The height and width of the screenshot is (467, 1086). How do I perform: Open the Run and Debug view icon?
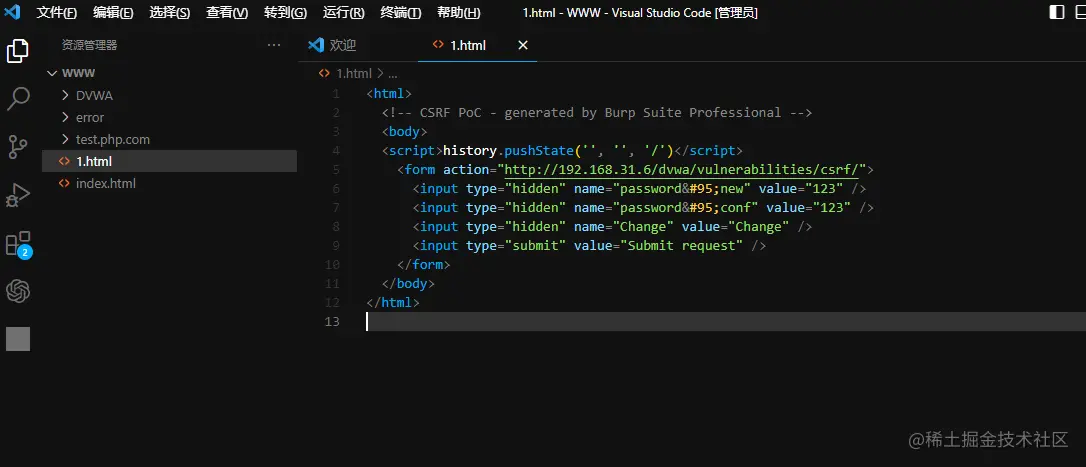click(18, 195)
